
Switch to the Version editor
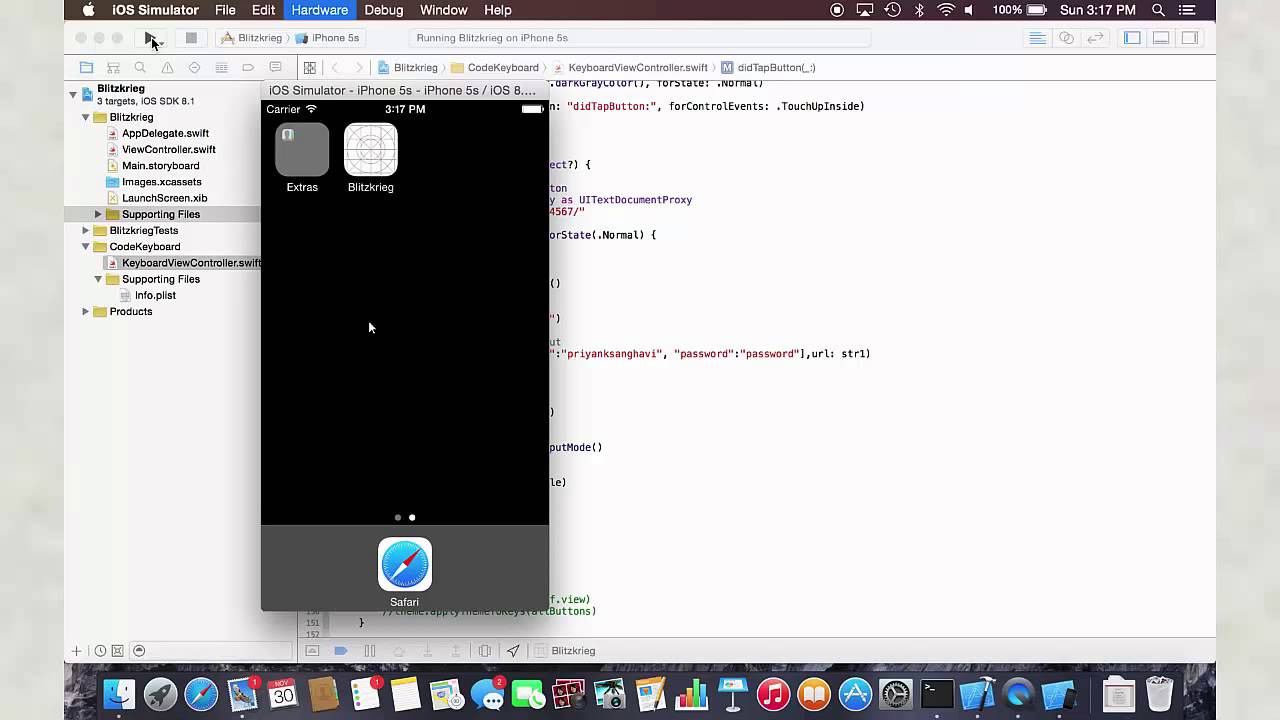1096,38
